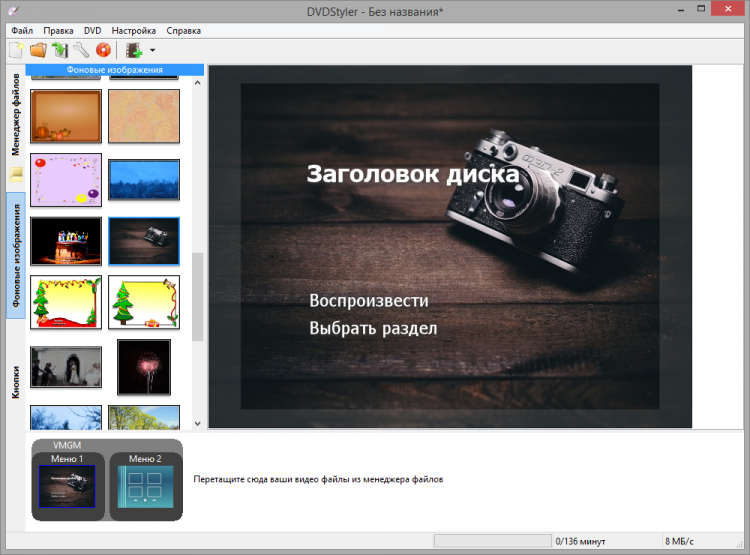Viewport: 750px width, 555px height.
Task: Click the Add video file film icon
Action: coord(134,50)
